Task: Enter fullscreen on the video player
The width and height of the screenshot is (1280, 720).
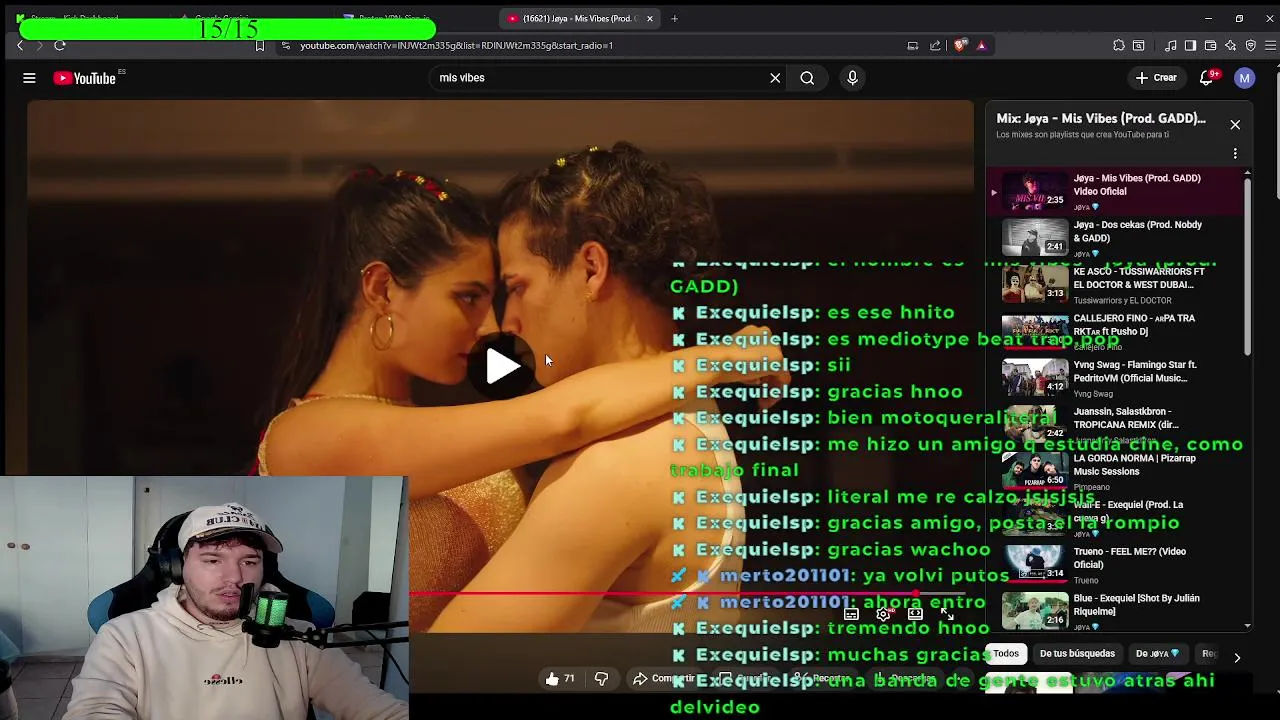Action: coord(946,614)
